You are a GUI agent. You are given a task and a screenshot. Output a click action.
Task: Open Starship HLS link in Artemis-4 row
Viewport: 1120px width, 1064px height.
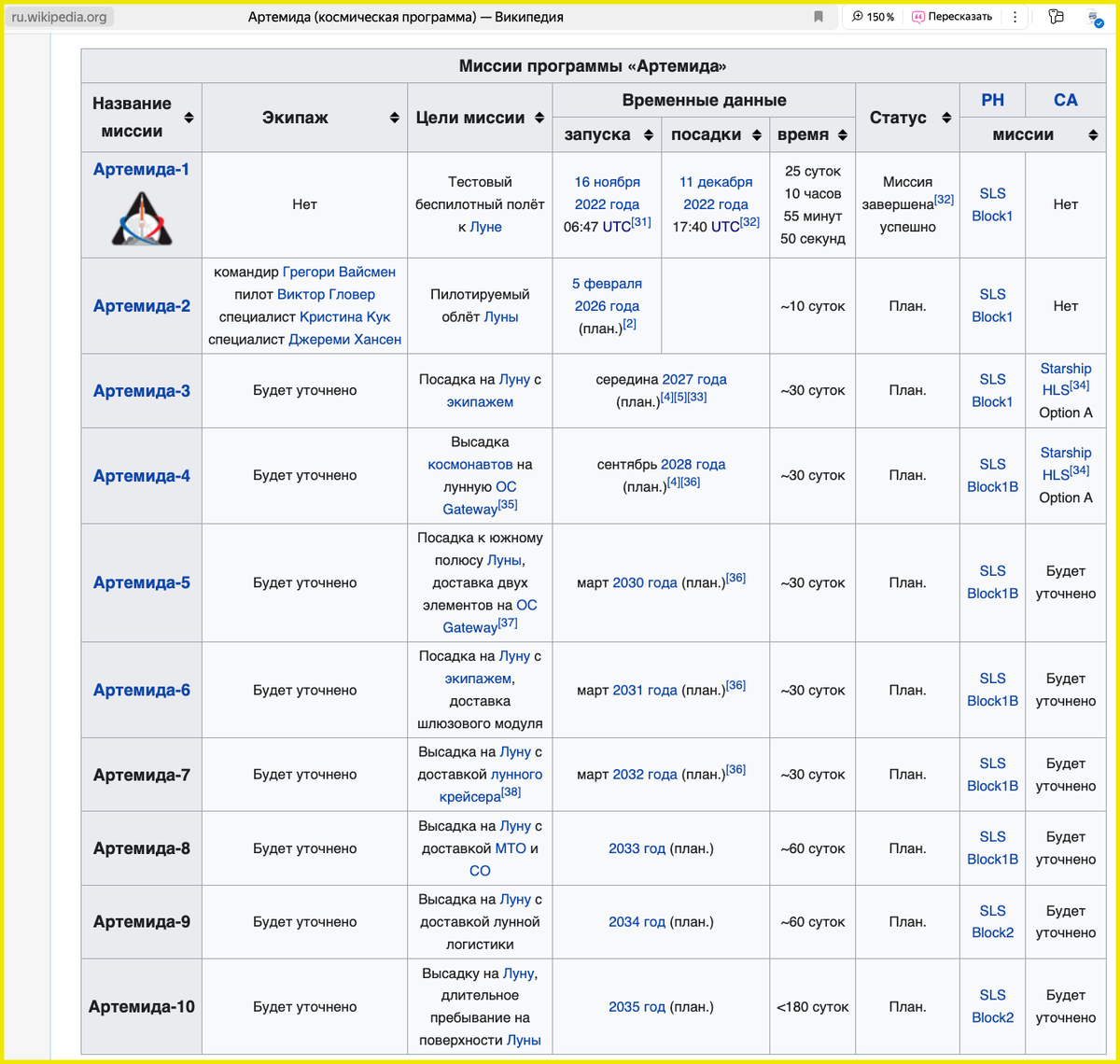point(1065,464)
